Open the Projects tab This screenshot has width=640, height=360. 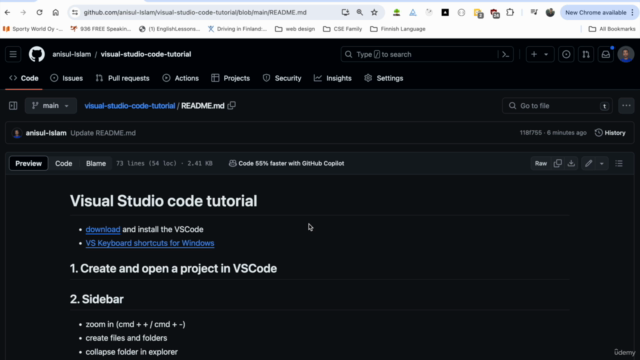(231, 78)
